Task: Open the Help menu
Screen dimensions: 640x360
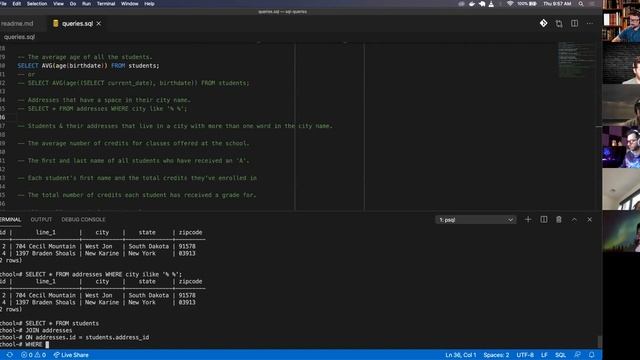Action: pos(149,4)
